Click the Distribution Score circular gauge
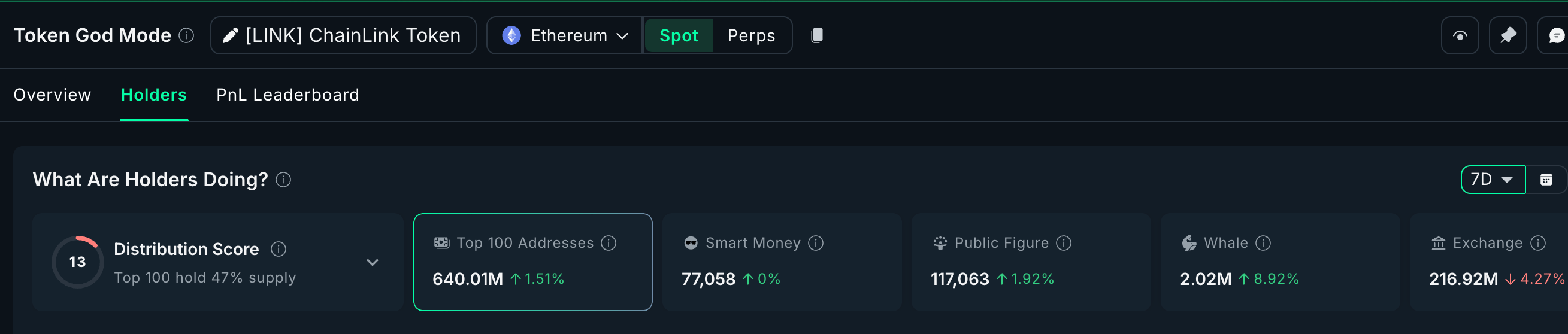Viewport: 1568px width, 334px height. click(x=77, y=262)
